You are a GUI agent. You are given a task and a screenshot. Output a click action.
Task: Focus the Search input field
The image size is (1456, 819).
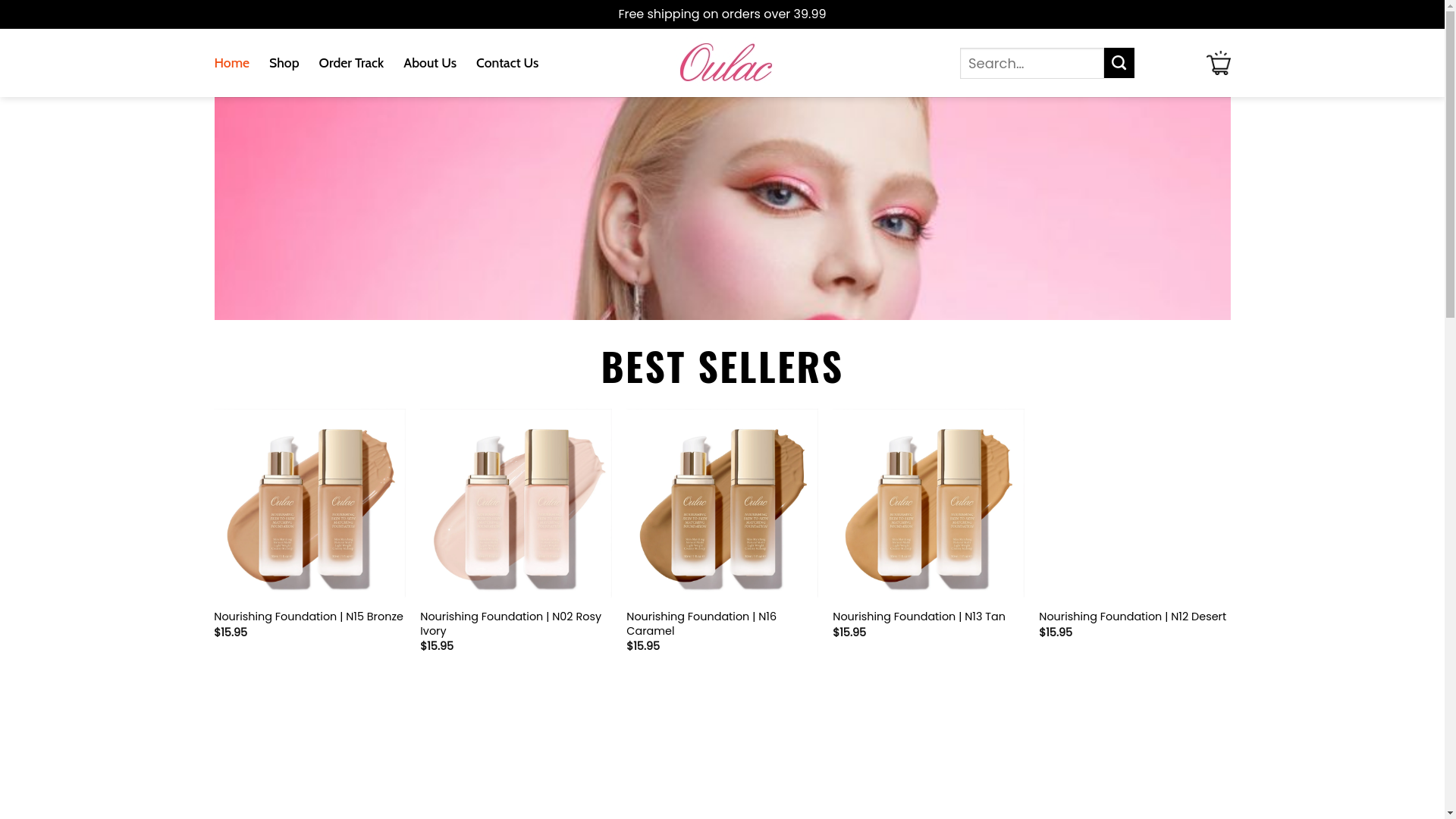point(1031,63)
